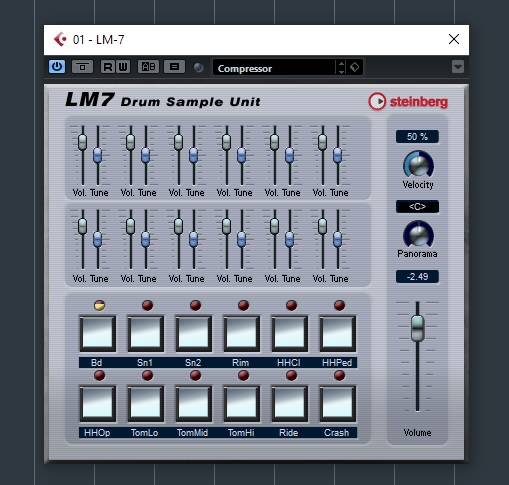Trigger the Bd drum pad
The width and height of the screenshot is (509, 485).
click(98, 334)
